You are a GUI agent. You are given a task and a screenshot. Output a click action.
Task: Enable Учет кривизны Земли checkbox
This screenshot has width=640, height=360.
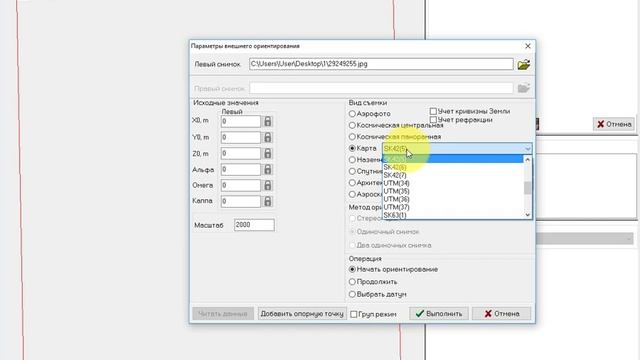coord(433,111)
